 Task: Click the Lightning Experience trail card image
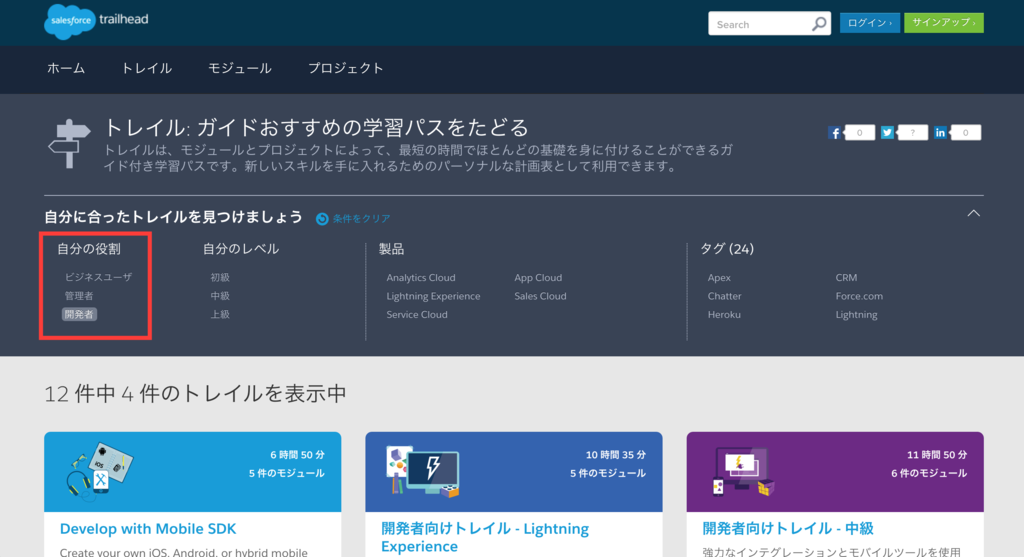click(423, 471)
